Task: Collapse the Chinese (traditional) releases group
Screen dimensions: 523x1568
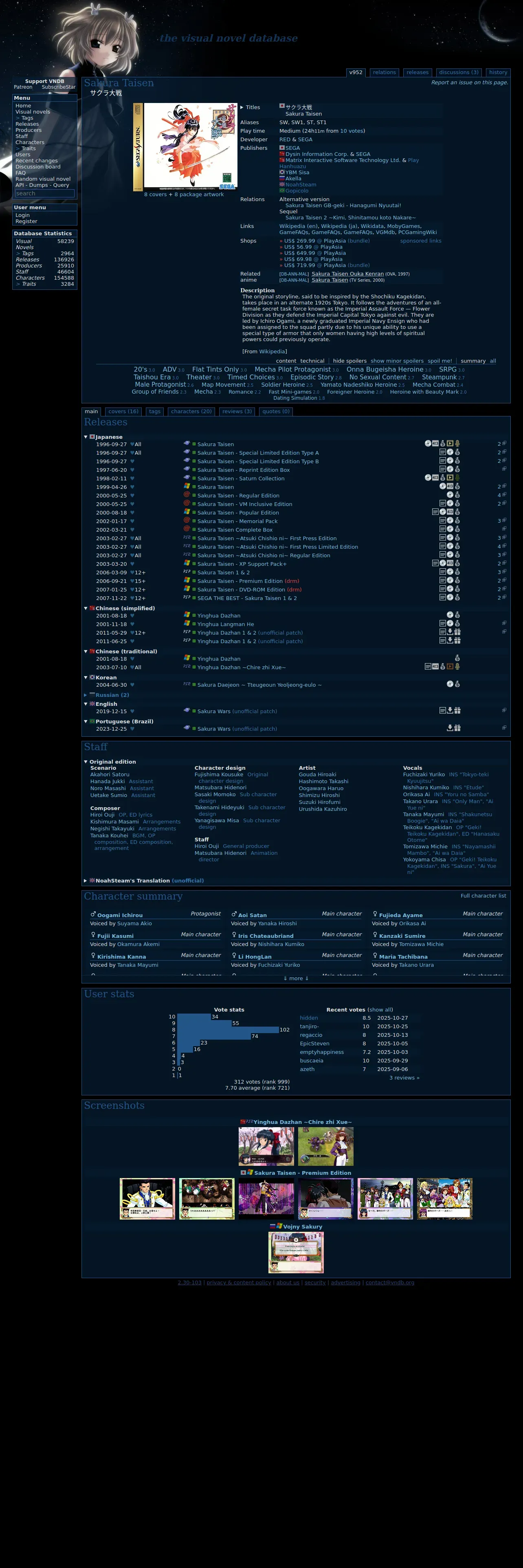Action: tap(86, 651)
